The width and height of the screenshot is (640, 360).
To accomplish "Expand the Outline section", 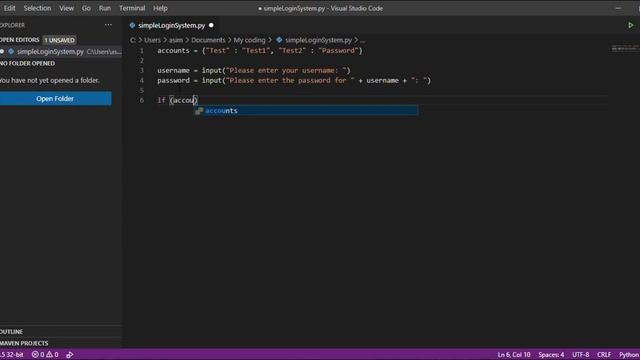I will pyautogui.click(x=11, y=332).
